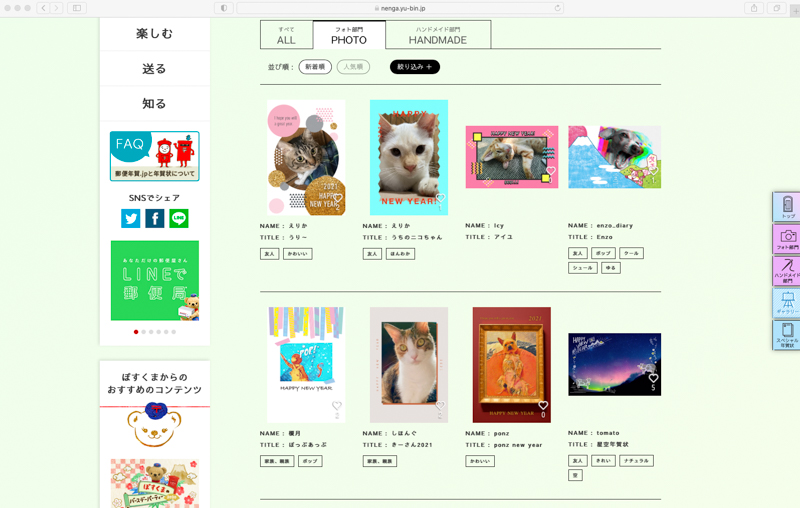Click ほんわか tag under うちのニコちゃん
The width and height of the screenshot is (800, 508).
click(x=401, y=254)
